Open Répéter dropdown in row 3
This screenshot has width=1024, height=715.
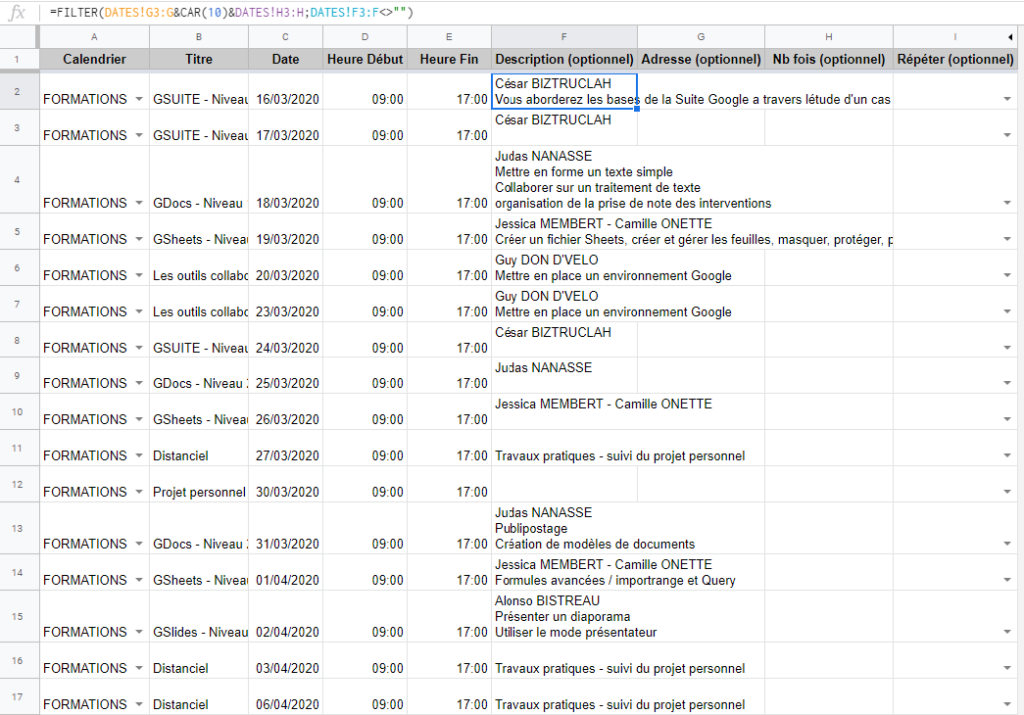[1008, 135]
